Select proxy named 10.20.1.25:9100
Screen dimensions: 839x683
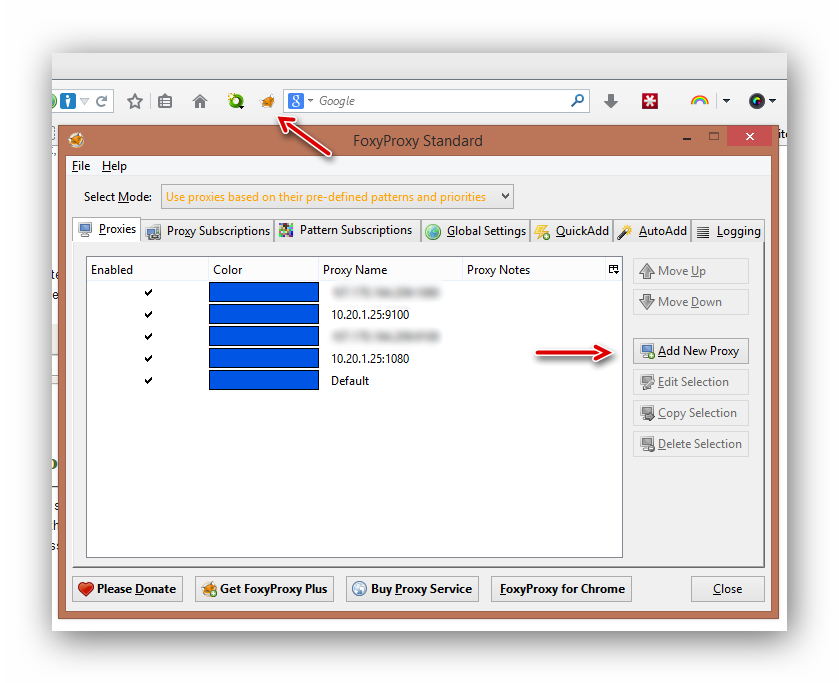coord(370,314)
